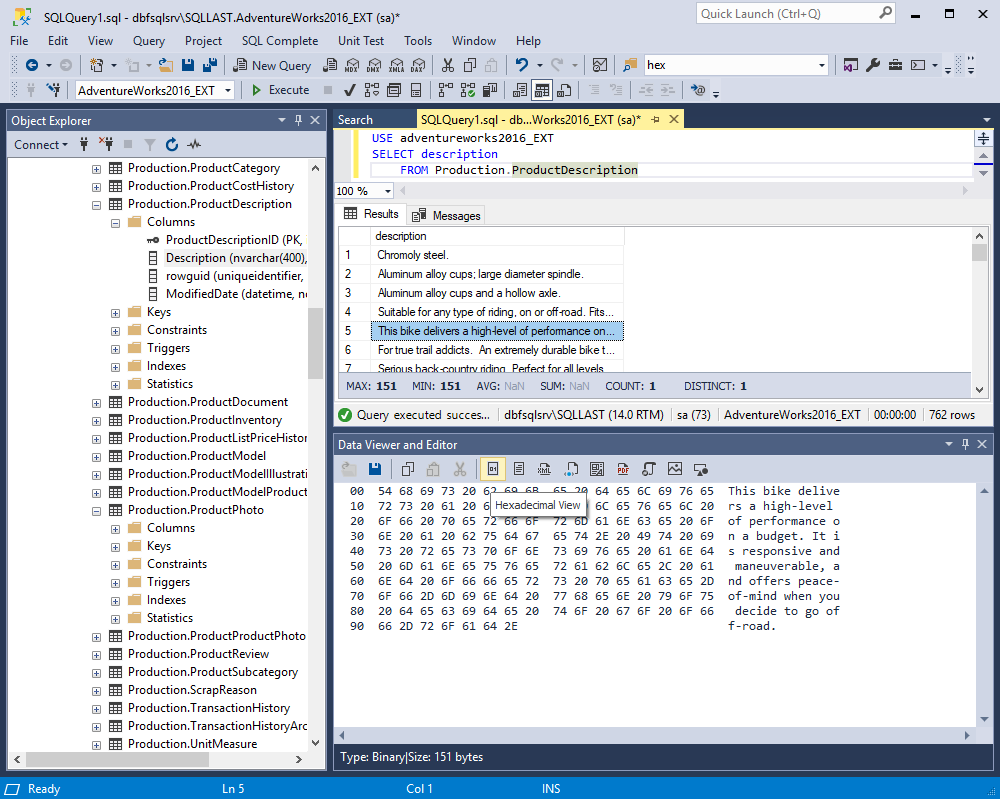Click the Navigate Backward arrow icon
This screenshot has width=1000, height=799.
point(32,65)
